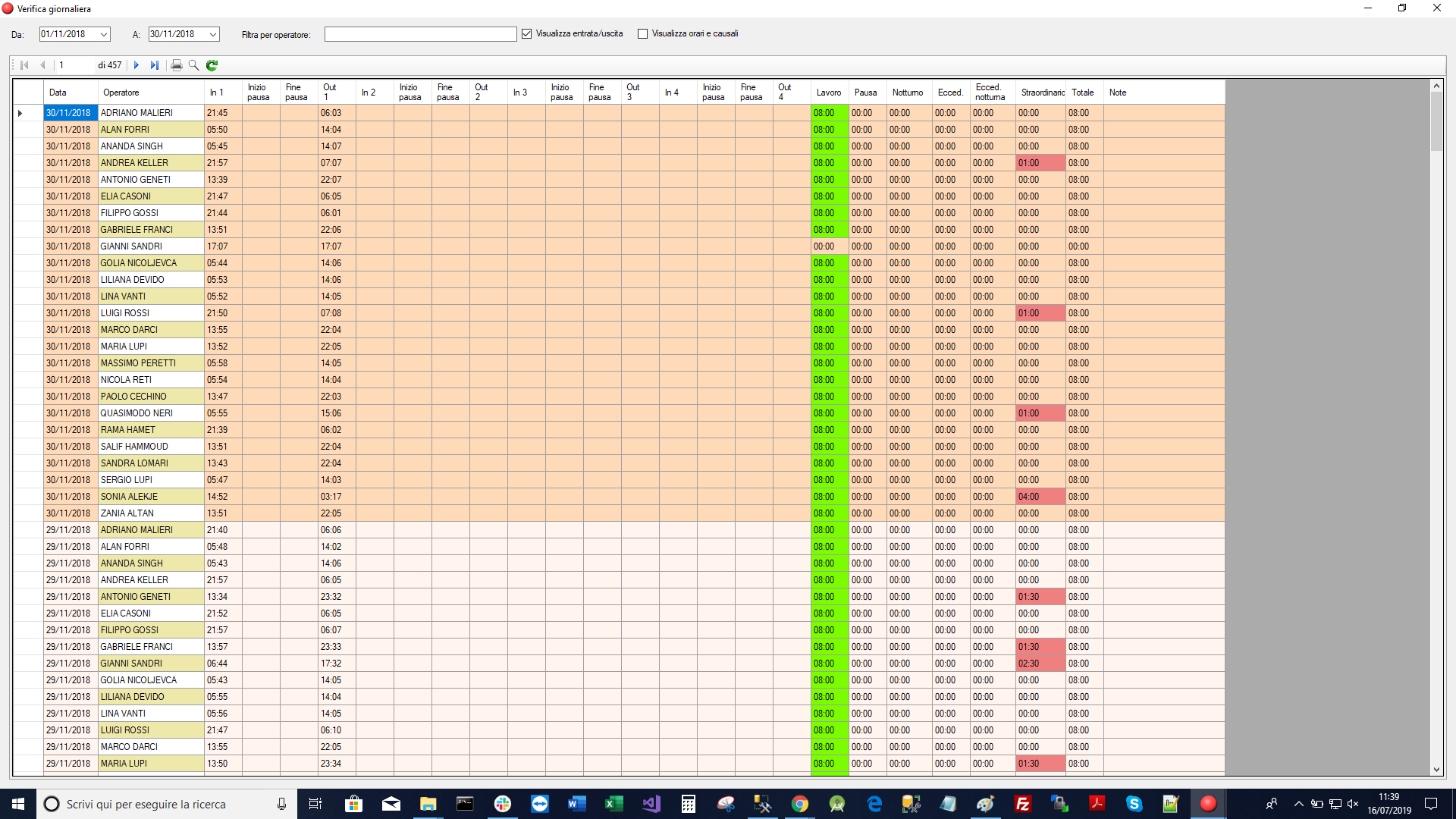Open Microsoft Edge from taskbar
Image resolution: width=1456 pixels, height=819 pixels.
click(874, 804)
